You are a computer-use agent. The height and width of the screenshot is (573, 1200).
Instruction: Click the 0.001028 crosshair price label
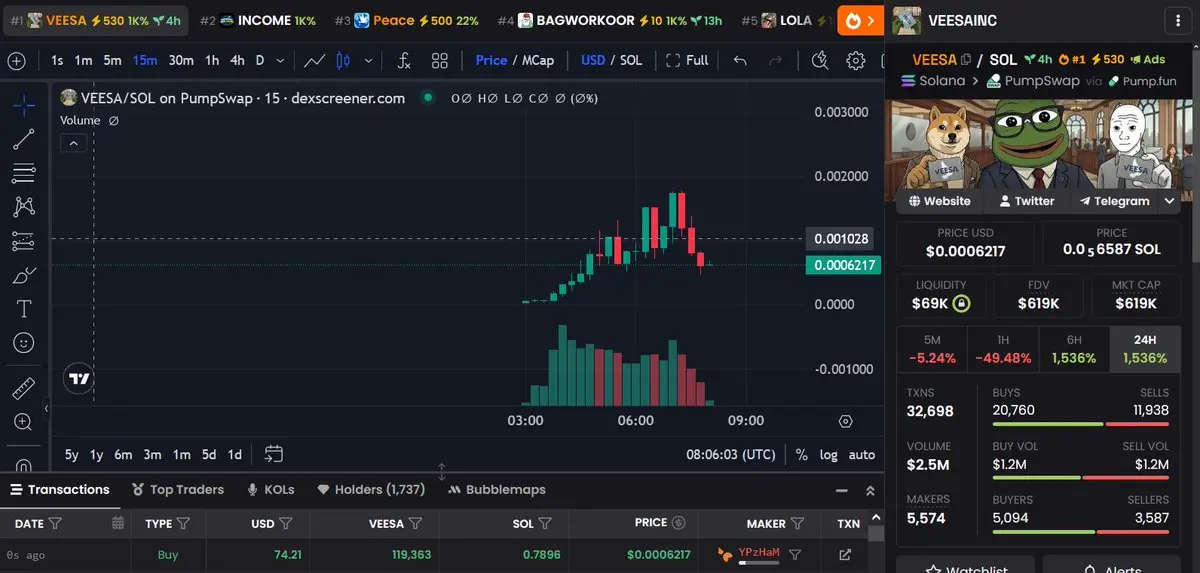tap(842, 238)
